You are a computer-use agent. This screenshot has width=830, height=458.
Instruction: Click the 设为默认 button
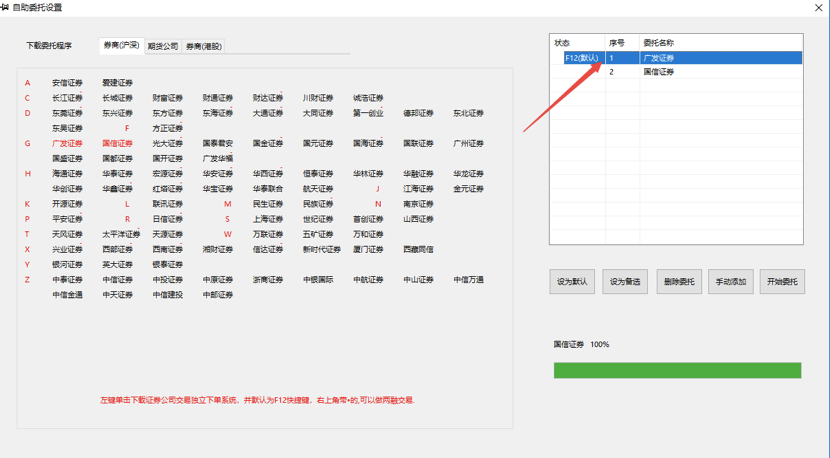[572, 282]
